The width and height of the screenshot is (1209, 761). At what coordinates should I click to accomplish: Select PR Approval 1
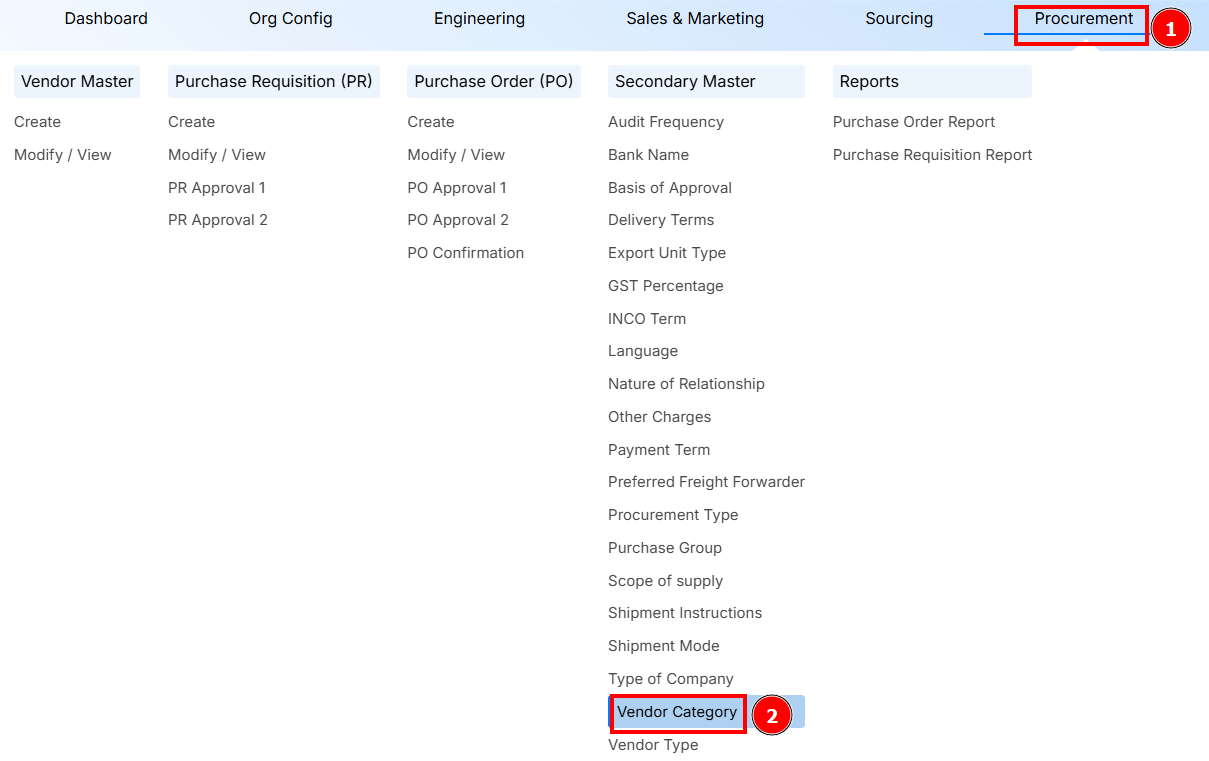coord(217,187)
